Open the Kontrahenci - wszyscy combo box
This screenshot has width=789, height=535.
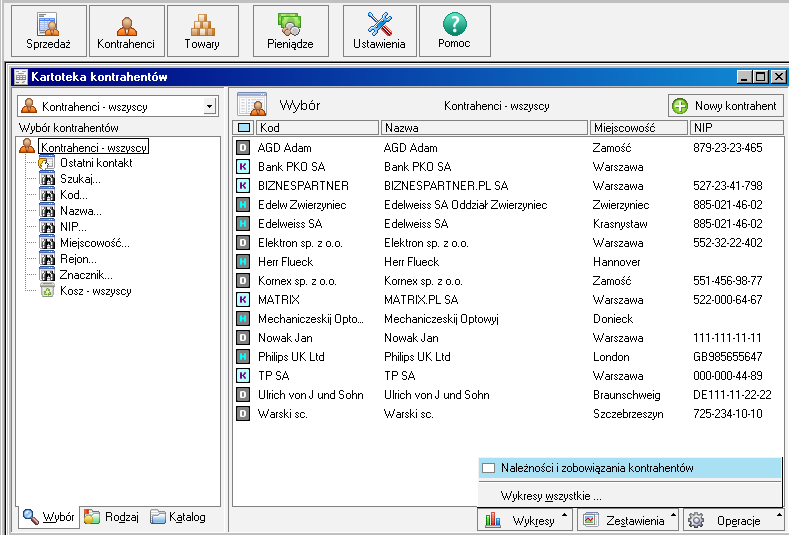(118, 106)
